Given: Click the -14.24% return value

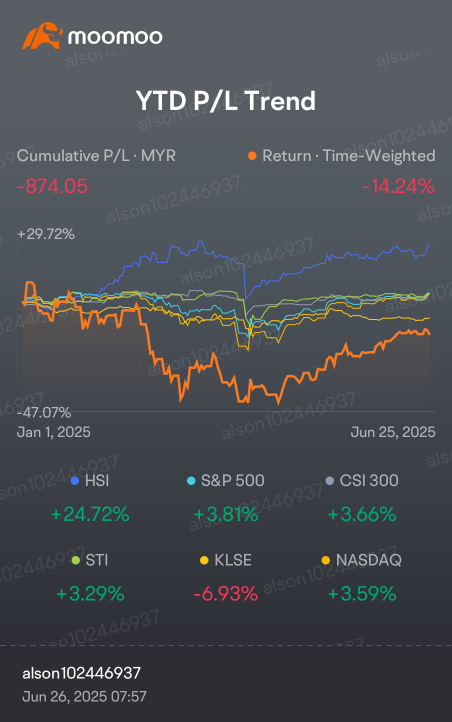Looking at the screenshot, I should tap(398, 186).
